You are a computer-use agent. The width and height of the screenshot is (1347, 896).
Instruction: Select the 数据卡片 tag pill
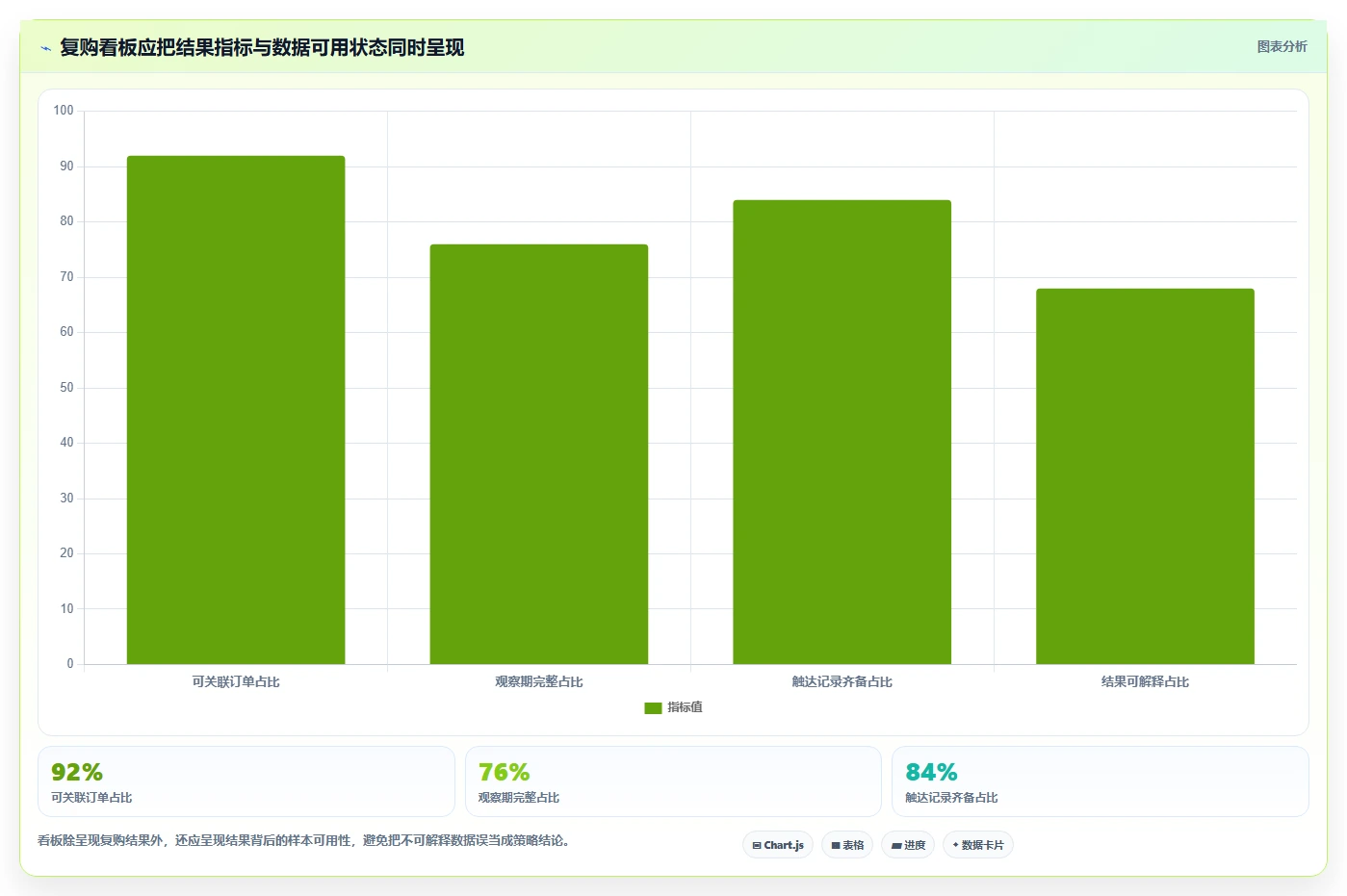(978, 845)
